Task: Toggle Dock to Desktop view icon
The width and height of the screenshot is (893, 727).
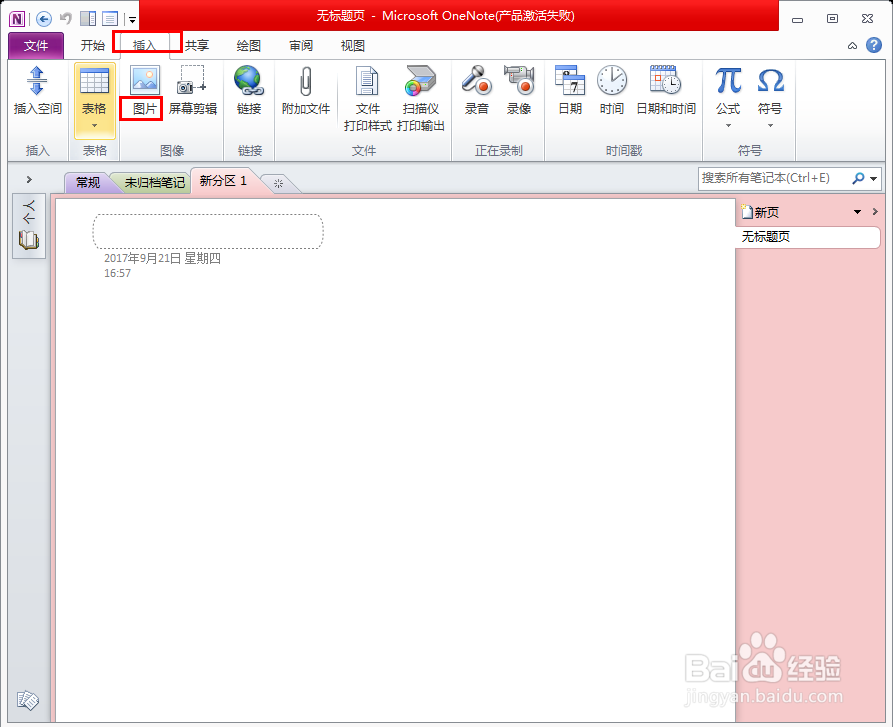Action: (88, 19)
